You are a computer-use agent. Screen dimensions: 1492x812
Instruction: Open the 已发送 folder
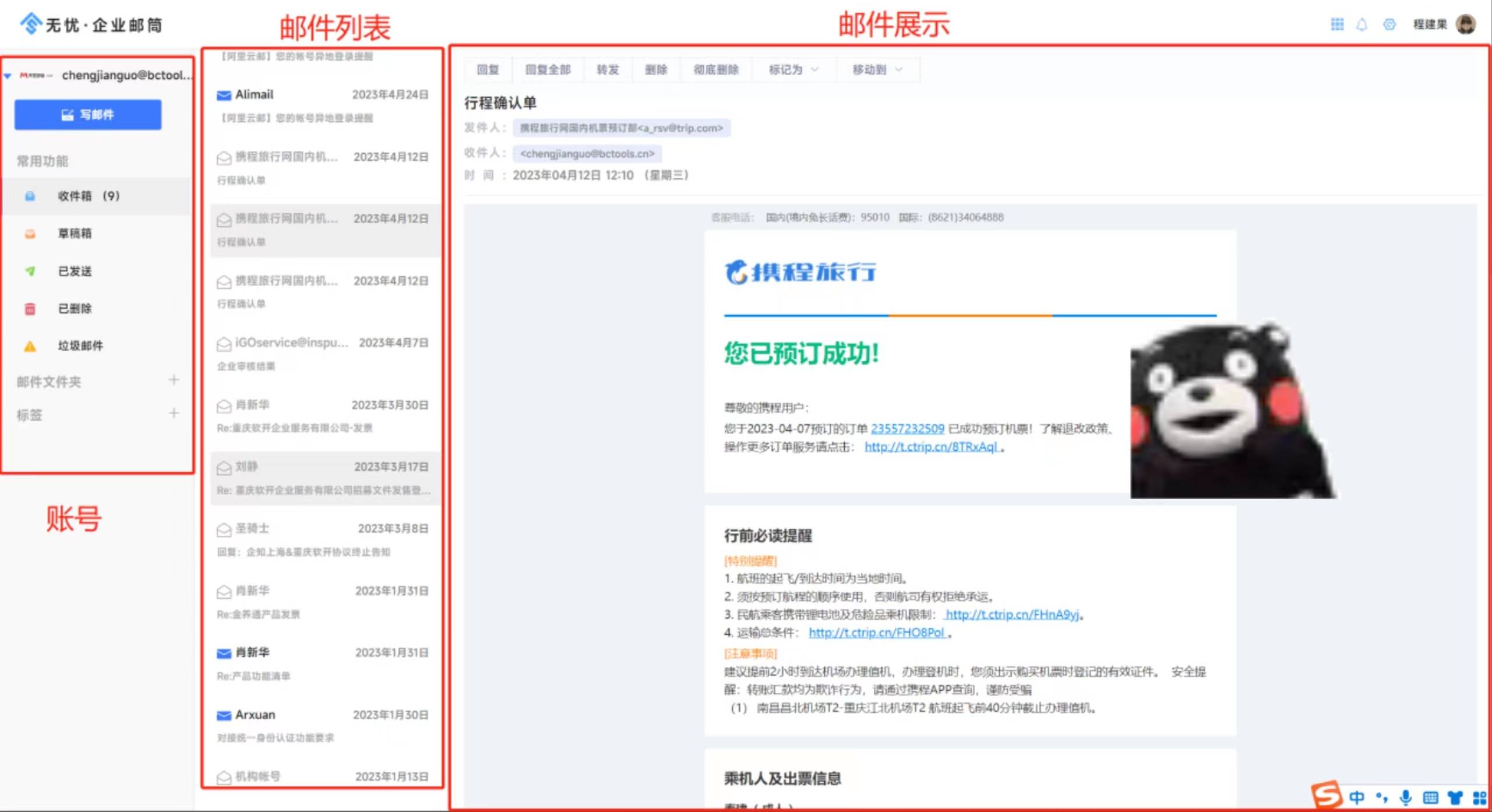click(96, 271)
